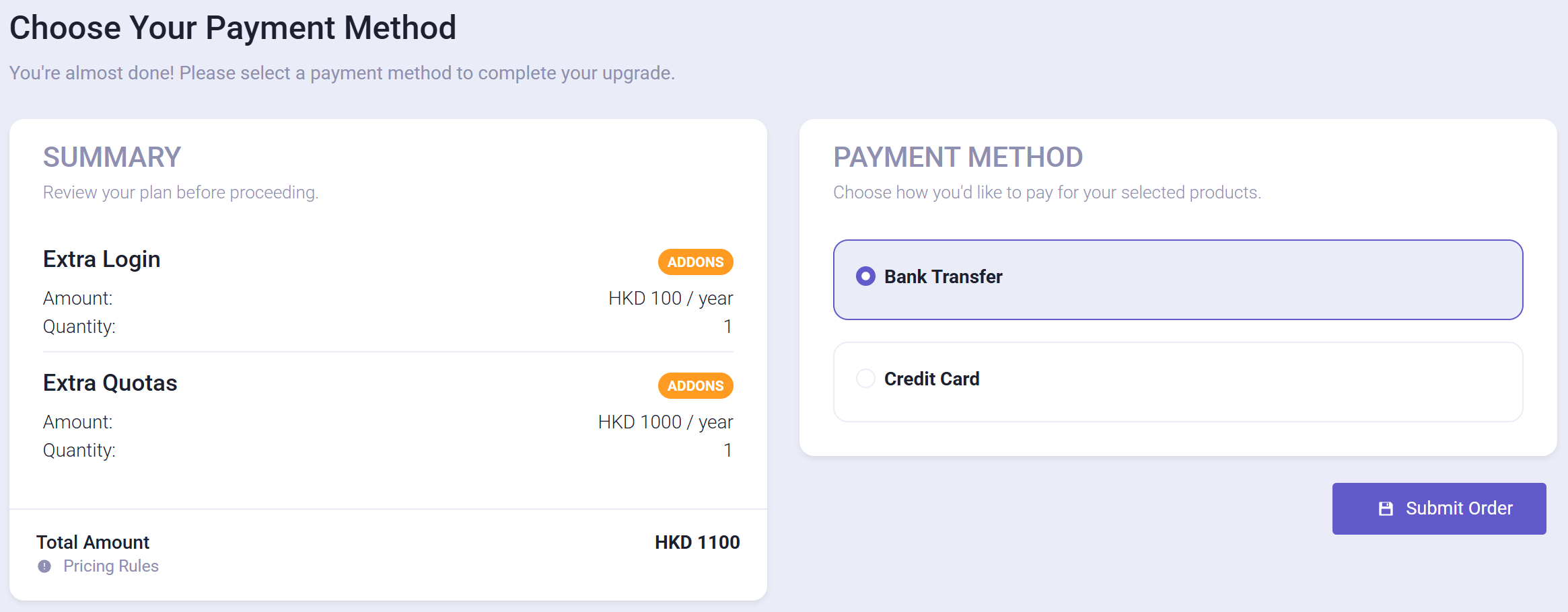Open the Pricing Rules link
This screenshot has width=1568, height=612.
(111, 566)
